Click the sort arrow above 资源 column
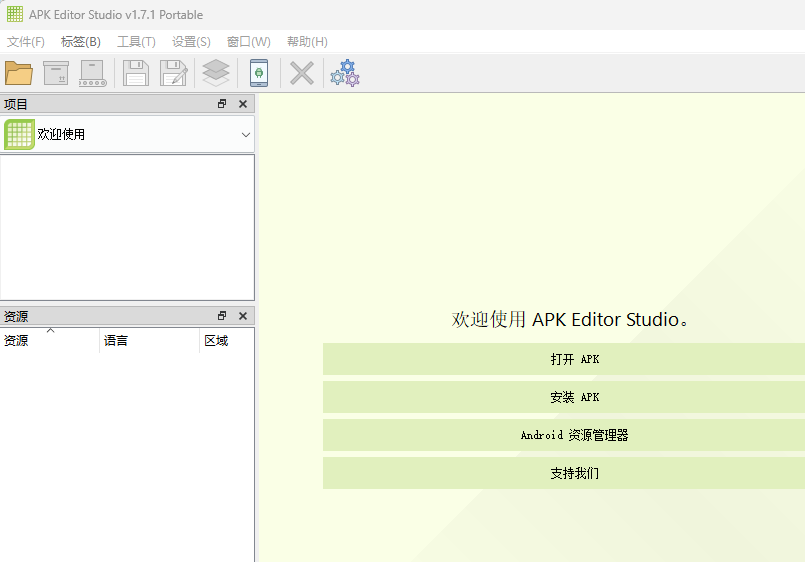Viewport: 805px width, 562px height. point(50,331)
